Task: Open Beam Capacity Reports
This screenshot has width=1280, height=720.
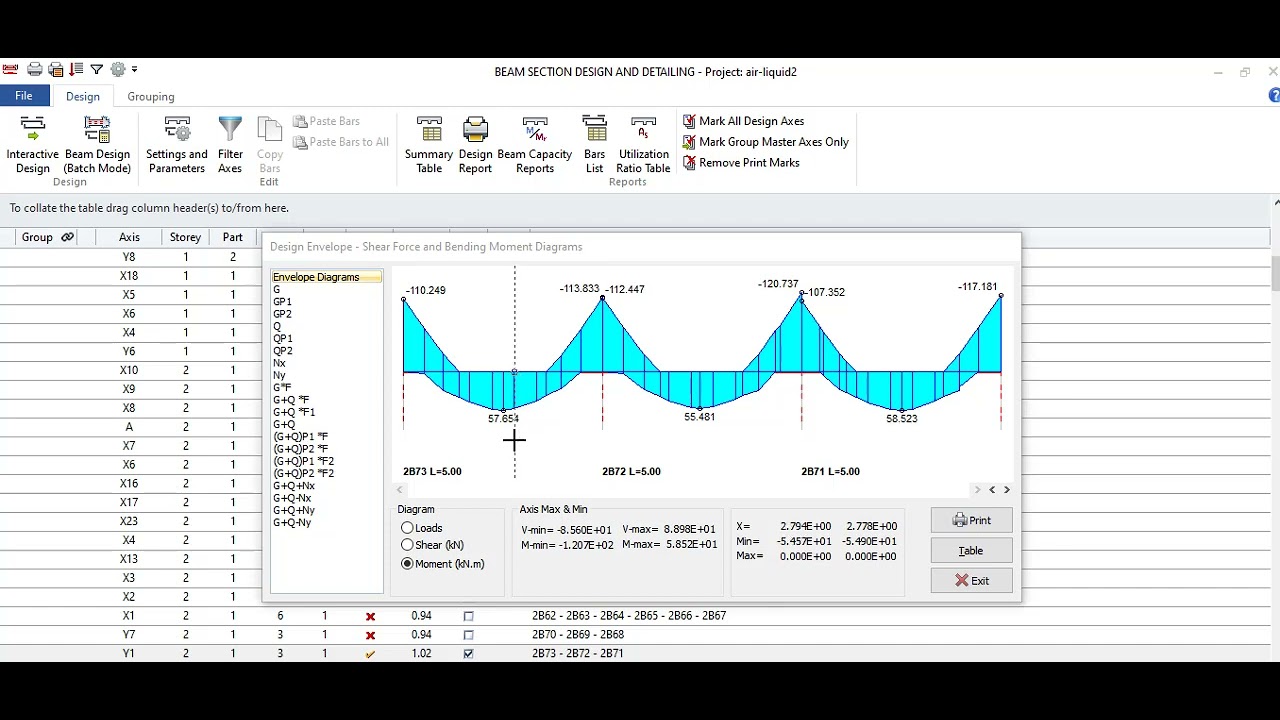Action: [x=535, y=145]
